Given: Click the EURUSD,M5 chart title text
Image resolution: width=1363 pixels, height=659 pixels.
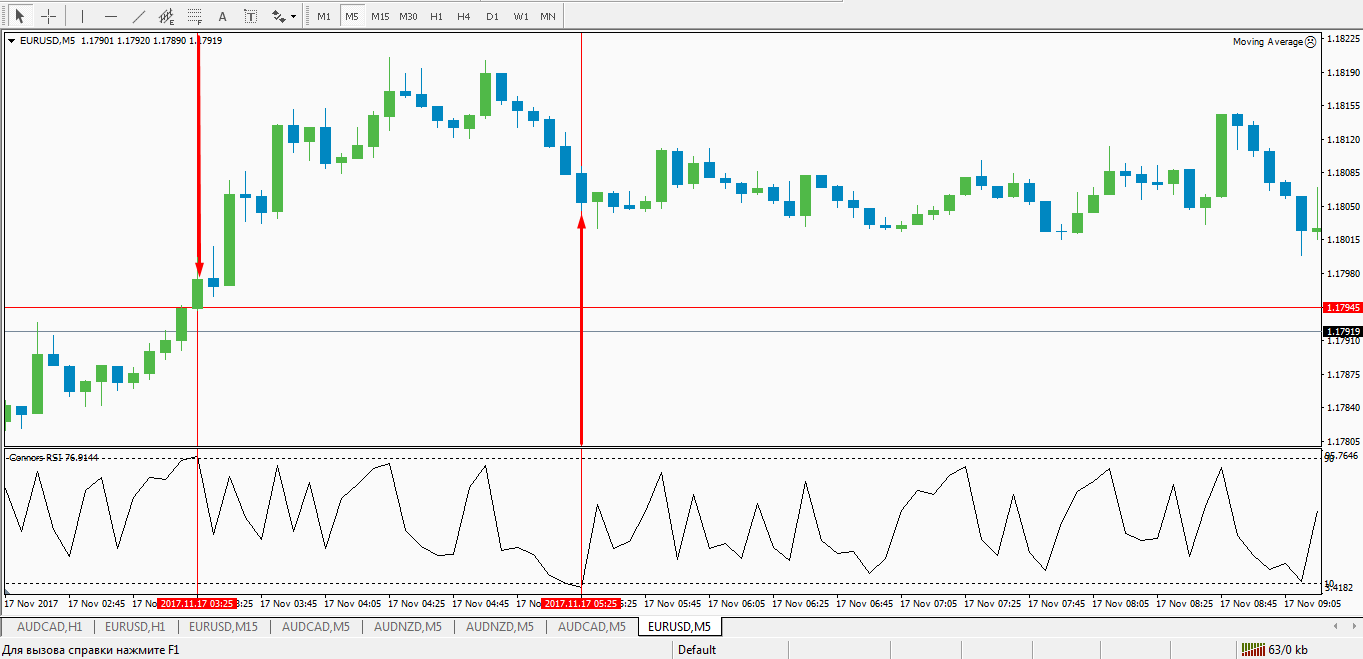Looking at the screenshot, I should click(47, 41).
